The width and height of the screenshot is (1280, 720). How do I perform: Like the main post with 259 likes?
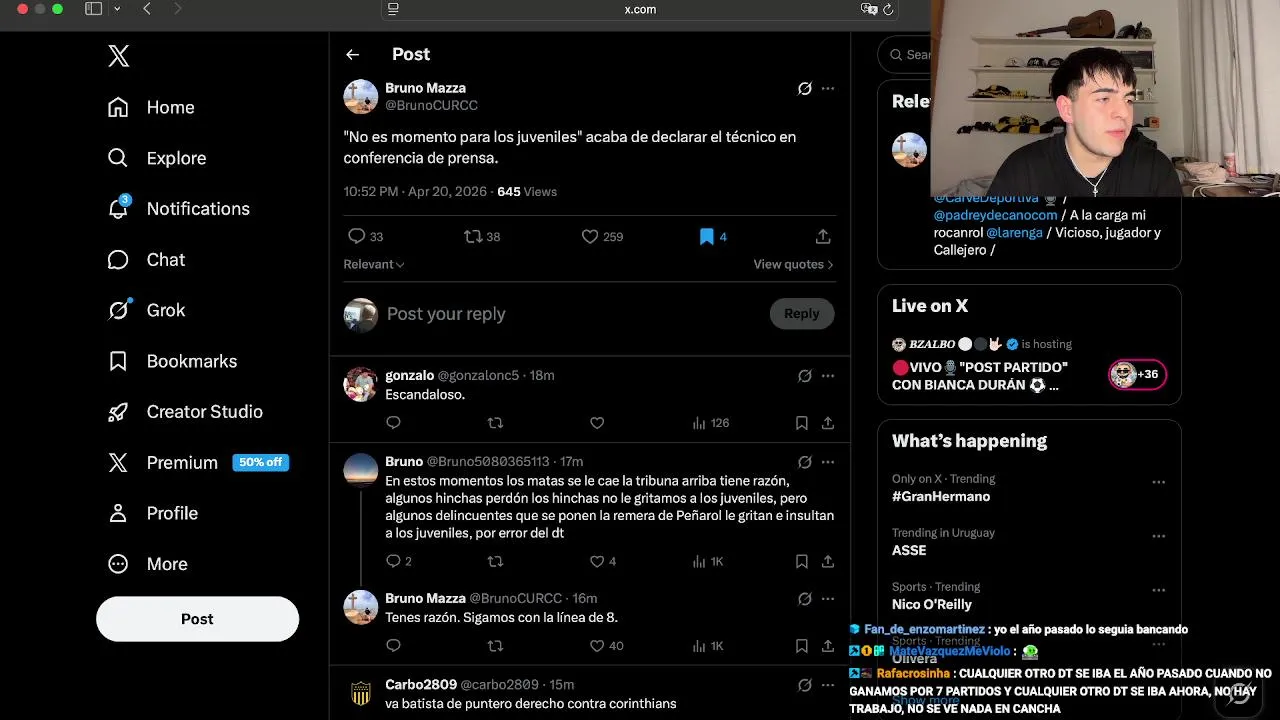point(602,236)
